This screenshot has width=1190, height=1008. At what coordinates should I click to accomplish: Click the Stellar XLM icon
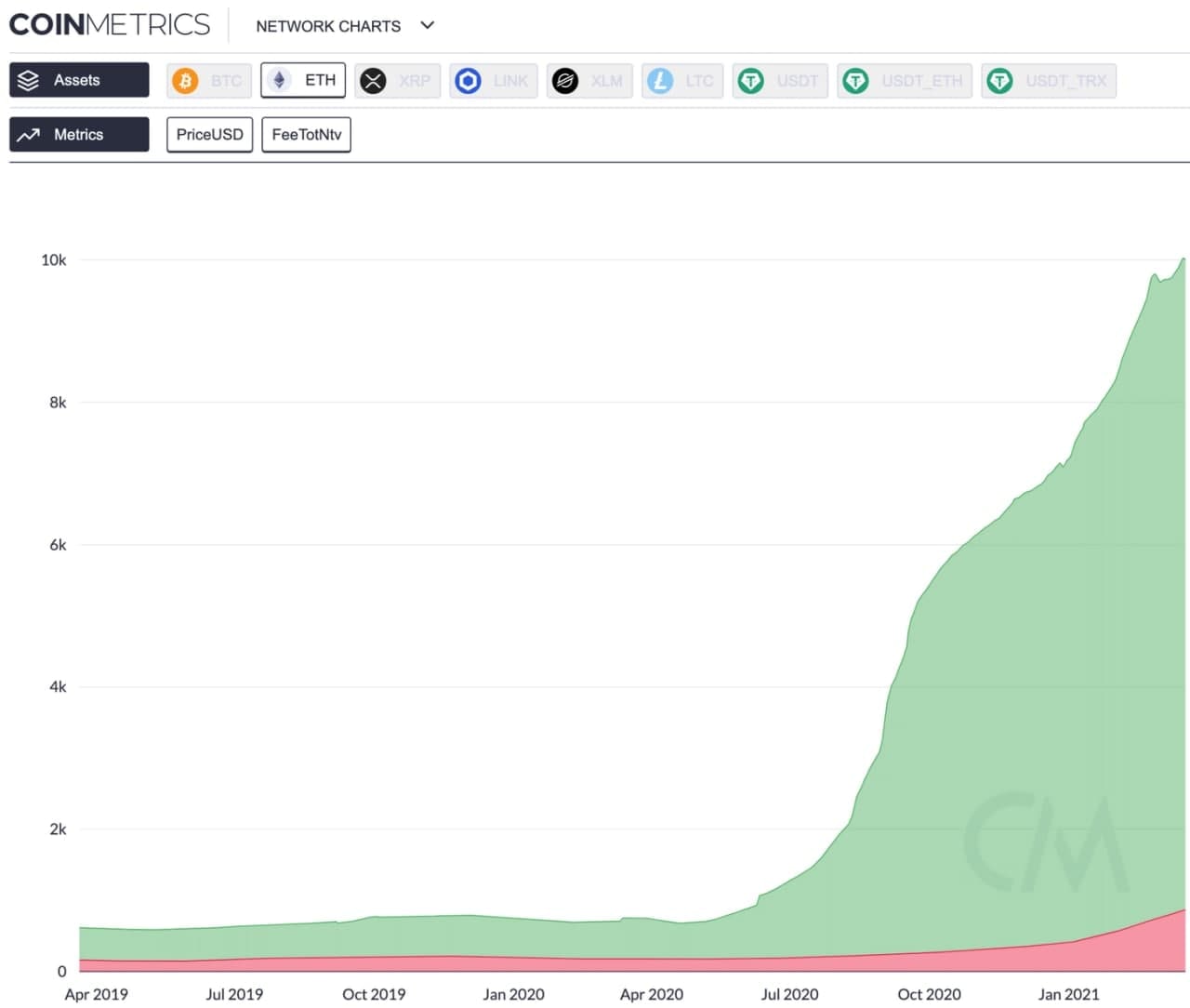pyautogui.click(x=564, y=81)
